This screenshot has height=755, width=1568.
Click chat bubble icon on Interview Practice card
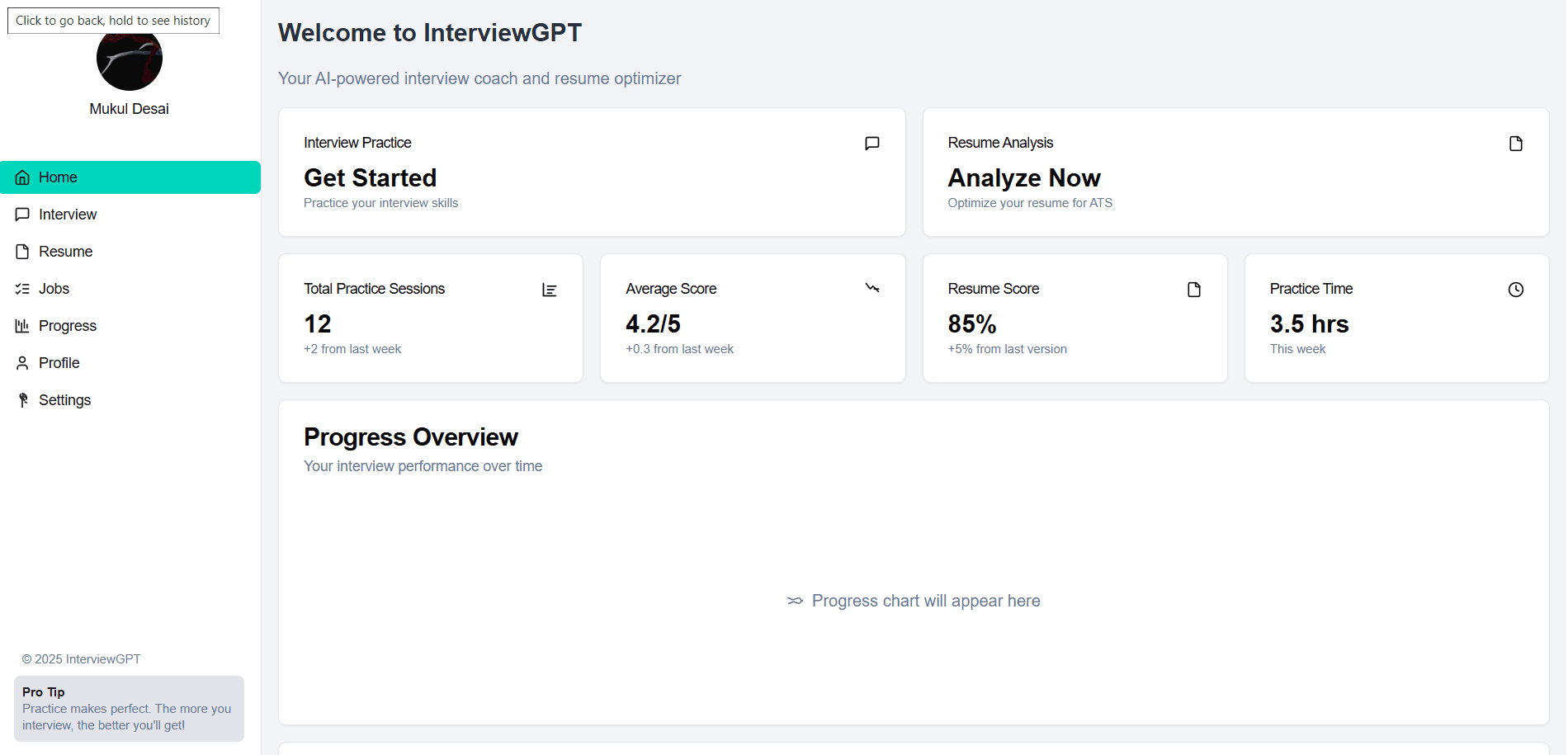coord(871,144)
